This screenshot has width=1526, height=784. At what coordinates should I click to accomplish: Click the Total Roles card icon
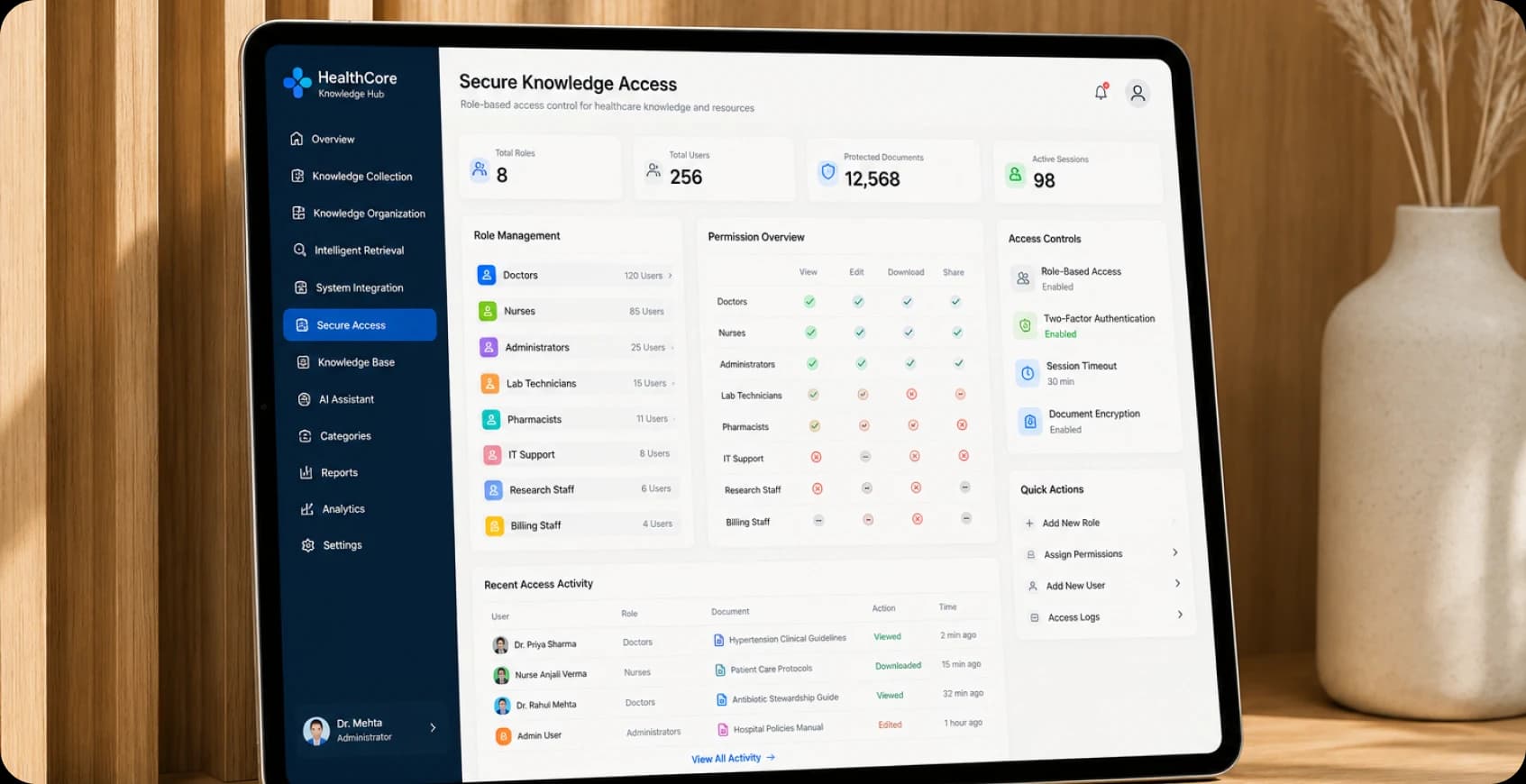pos(480,169)
